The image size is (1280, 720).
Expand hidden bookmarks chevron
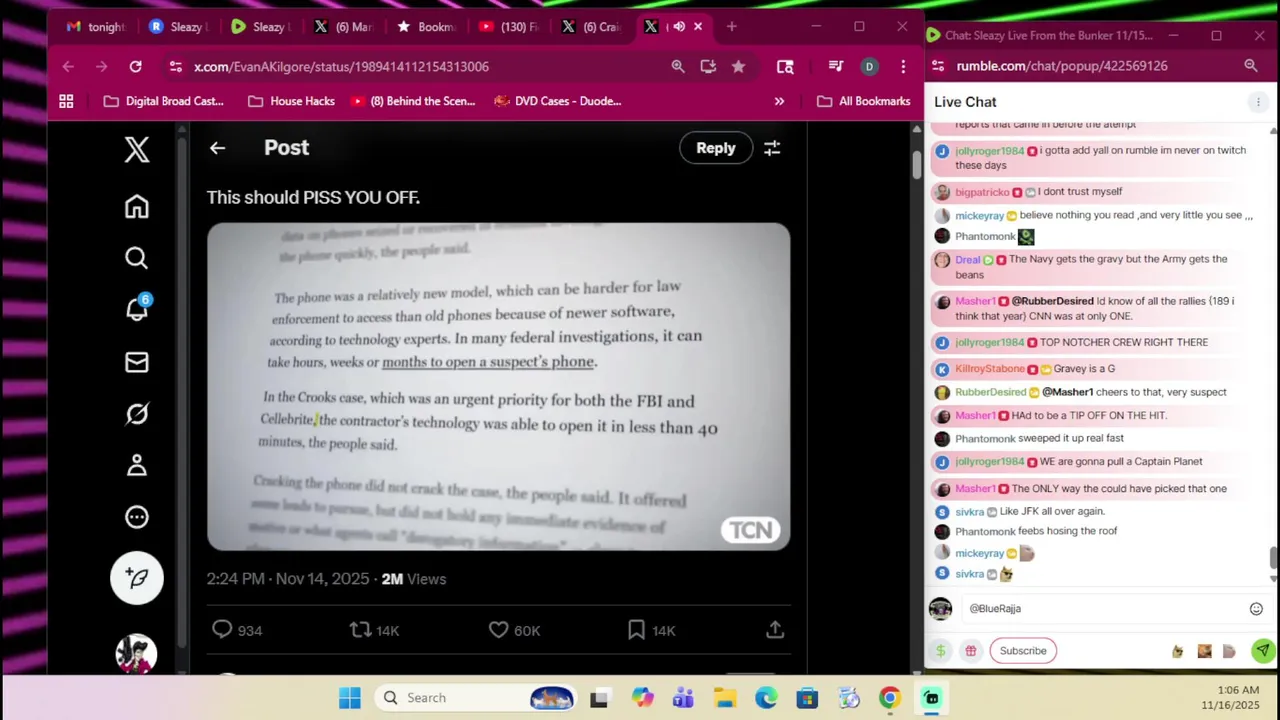[x=779, y=101]
